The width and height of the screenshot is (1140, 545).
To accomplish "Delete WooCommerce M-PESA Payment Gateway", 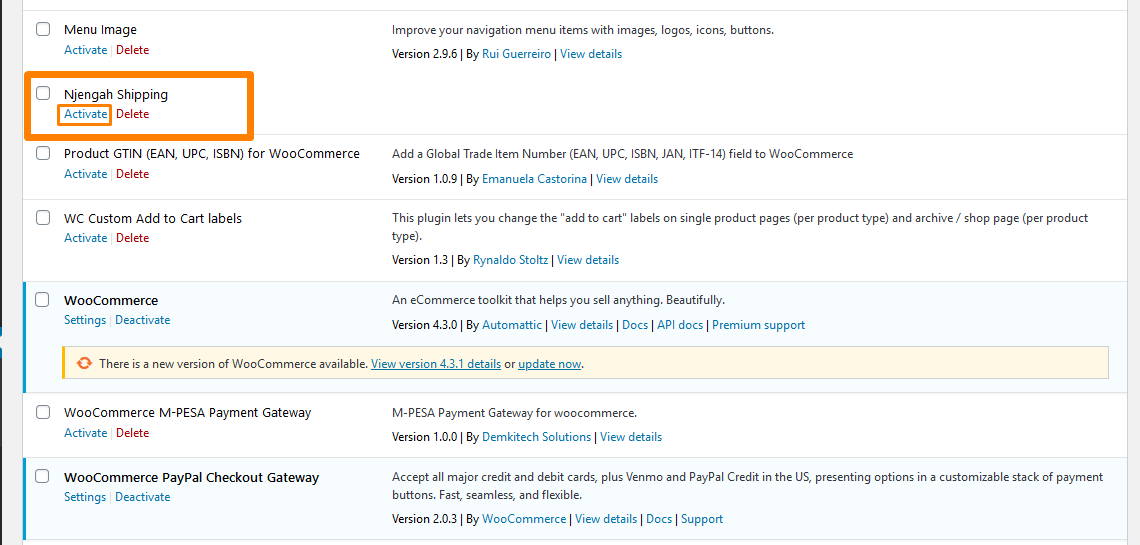I will point(132,432).
